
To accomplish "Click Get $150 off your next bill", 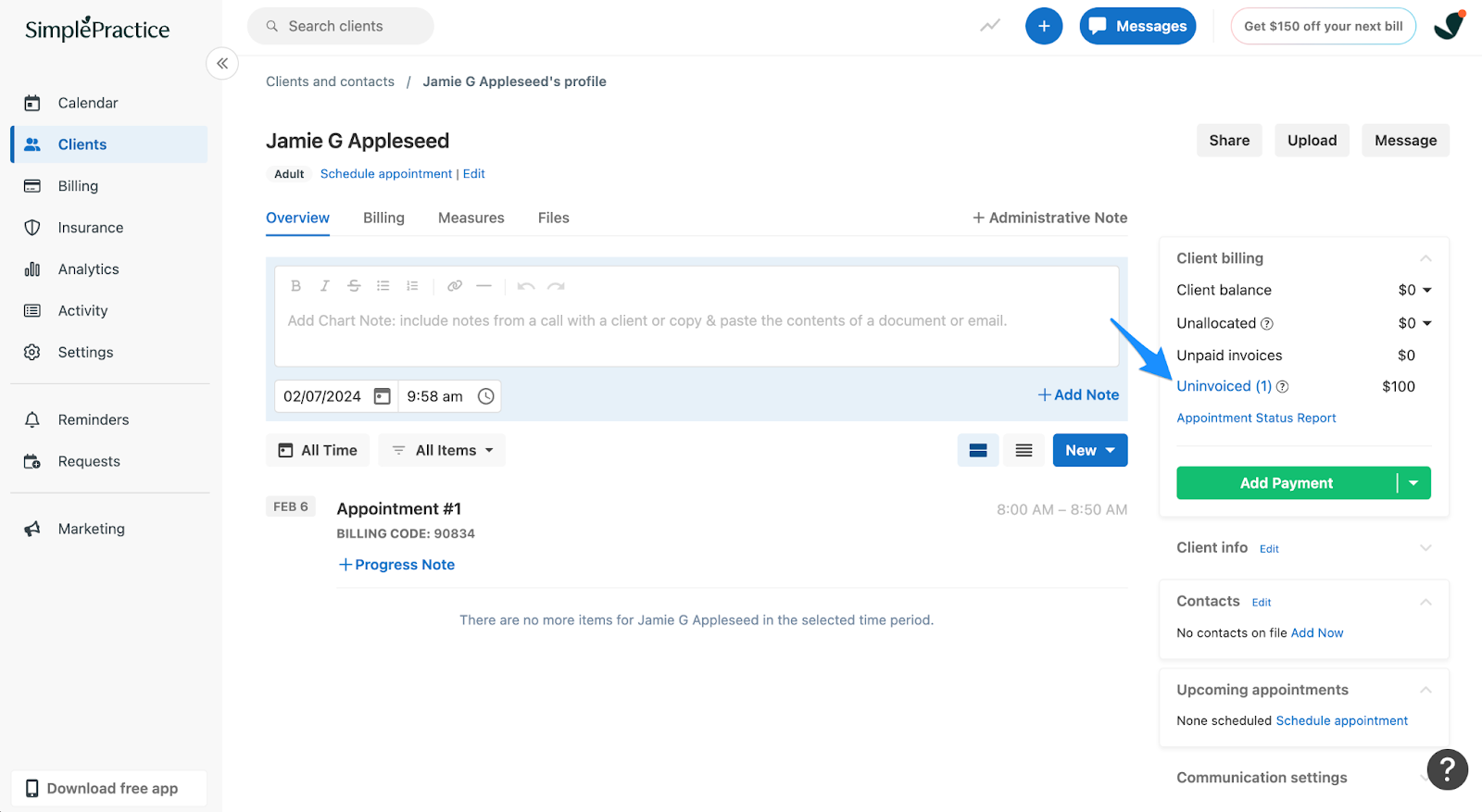I will point(1323,26).
